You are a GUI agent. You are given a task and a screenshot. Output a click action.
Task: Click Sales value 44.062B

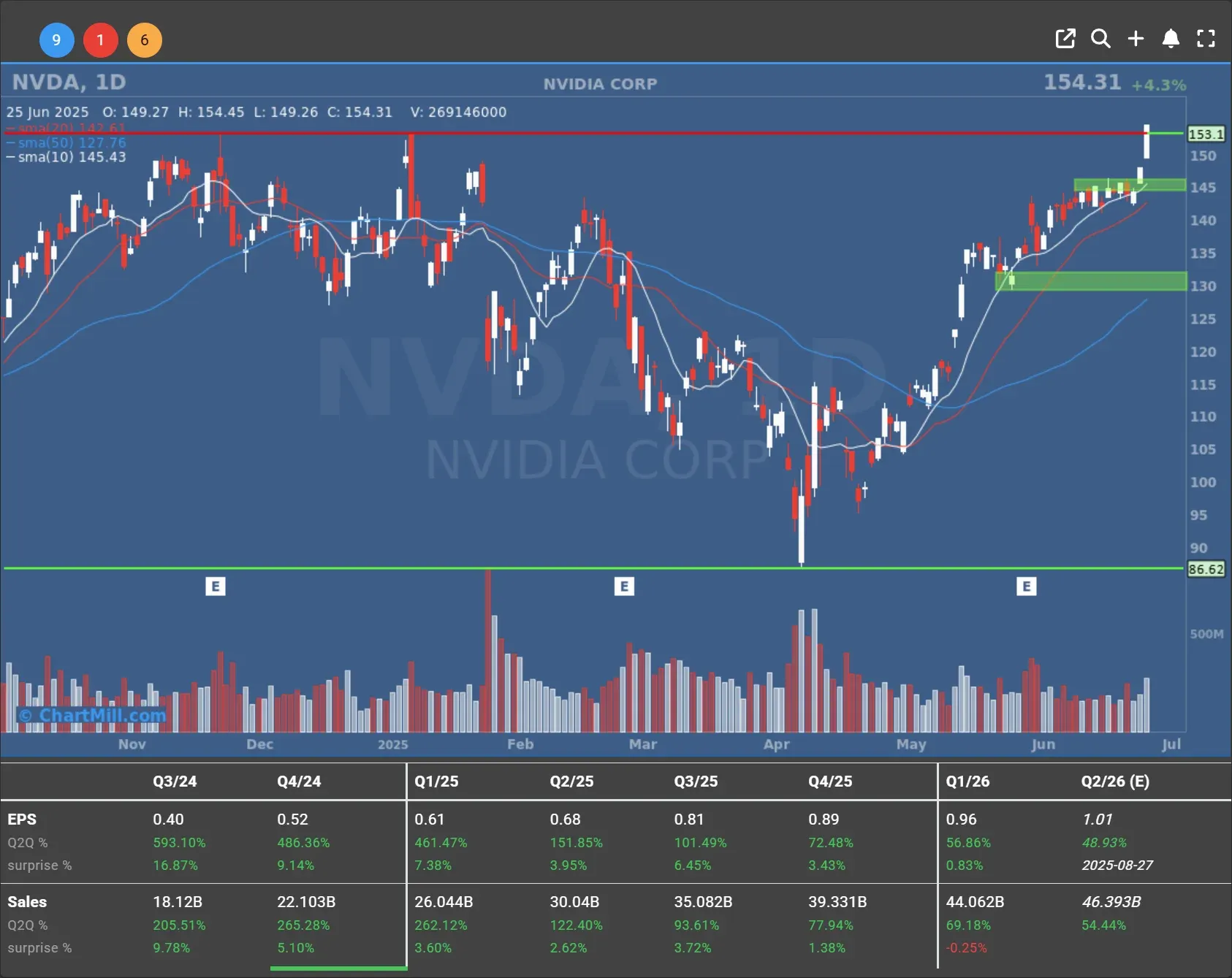pyautogui.click(x=975, y=902)
